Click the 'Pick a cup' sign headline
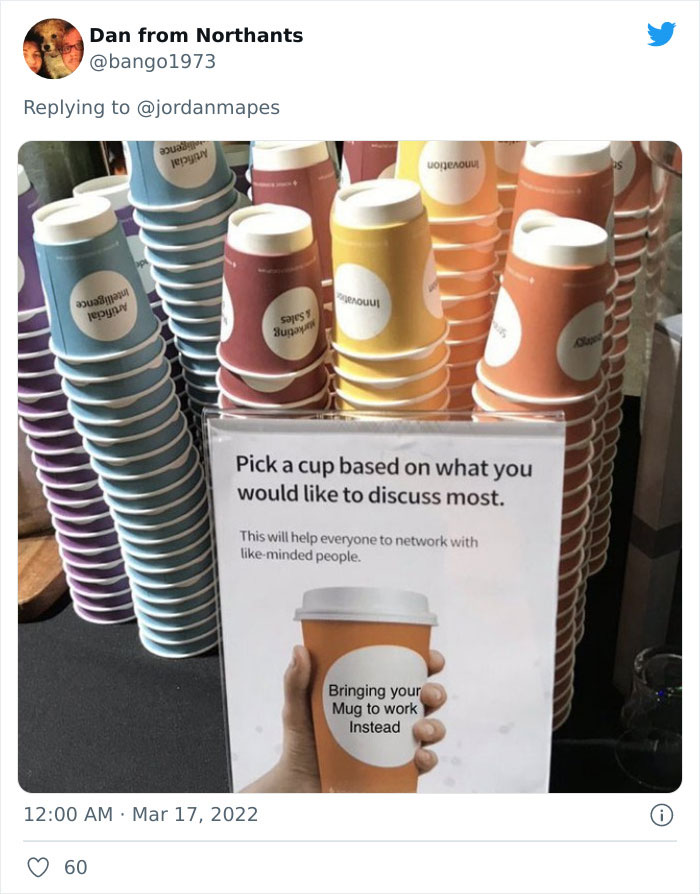The height and width of the screenshot is (894, 700). 384,481
